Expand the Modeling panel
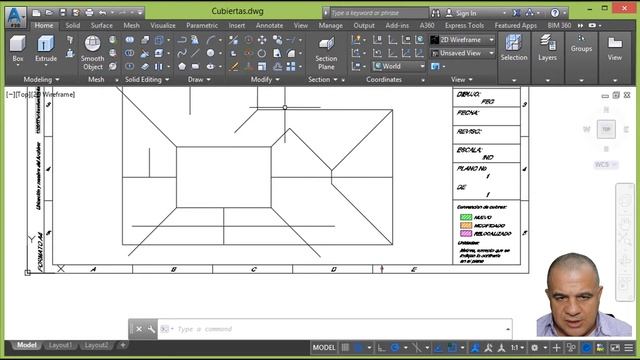 (42, 80)
